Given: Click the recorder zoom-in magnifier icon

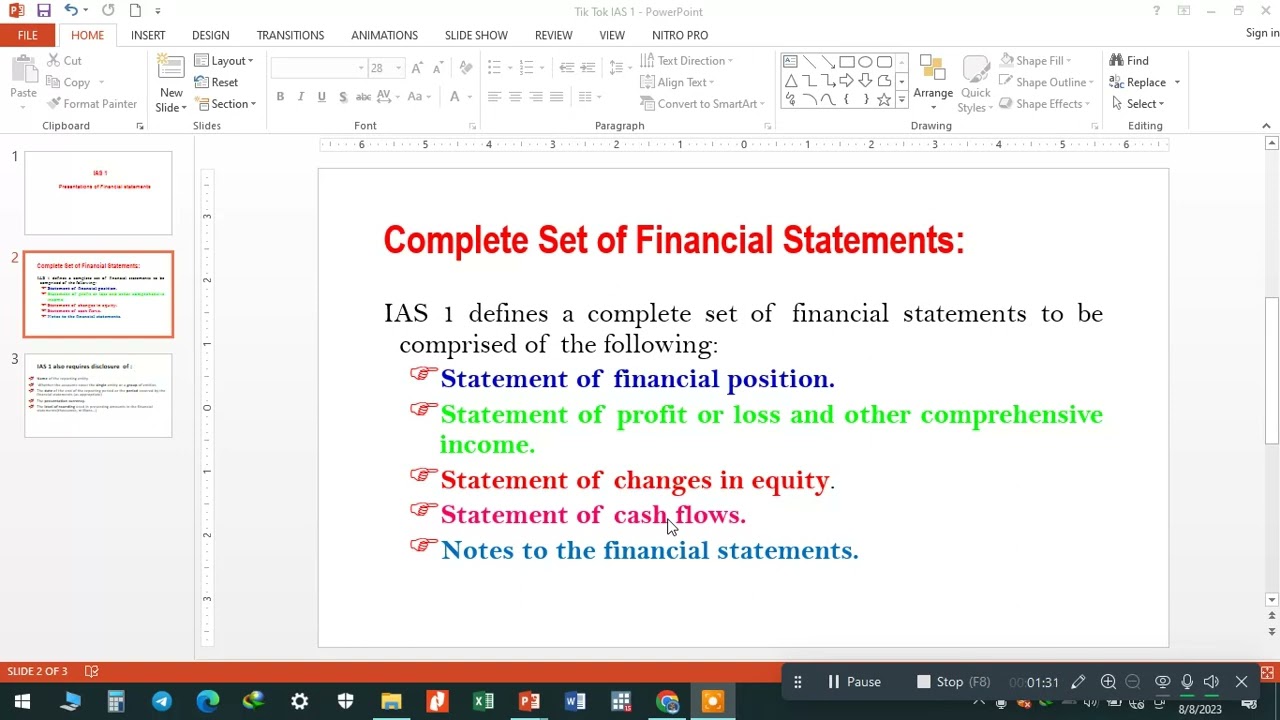Looking at the screenshot, I should pos(1108,682).
